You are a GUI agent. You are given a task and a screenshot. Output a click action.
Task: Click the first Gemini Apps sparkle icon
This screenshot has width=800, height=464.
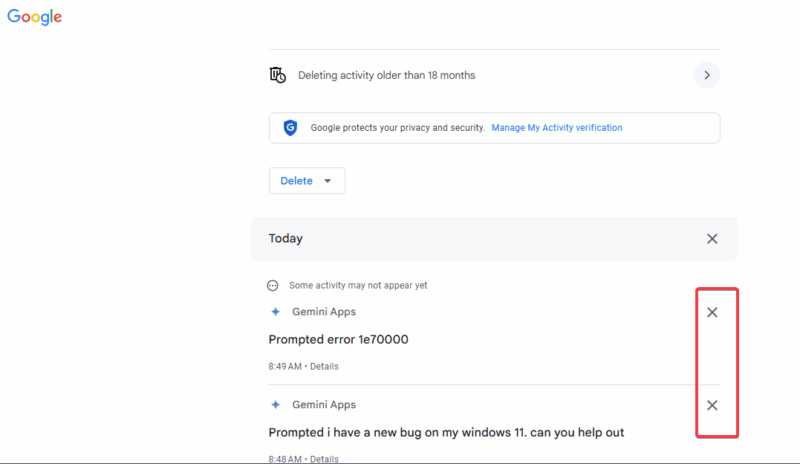(x=276, y=311)
